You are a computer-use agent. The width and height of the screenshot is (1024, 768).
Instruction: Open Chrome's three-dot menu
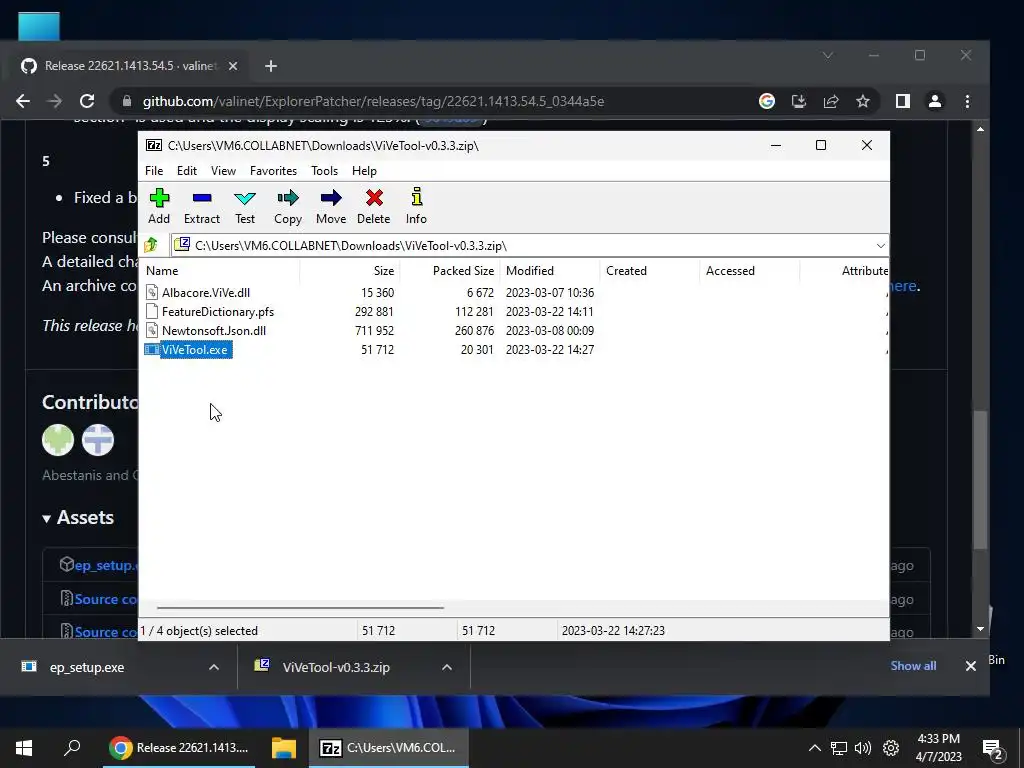pyautogui.click(x=967, y=101)
